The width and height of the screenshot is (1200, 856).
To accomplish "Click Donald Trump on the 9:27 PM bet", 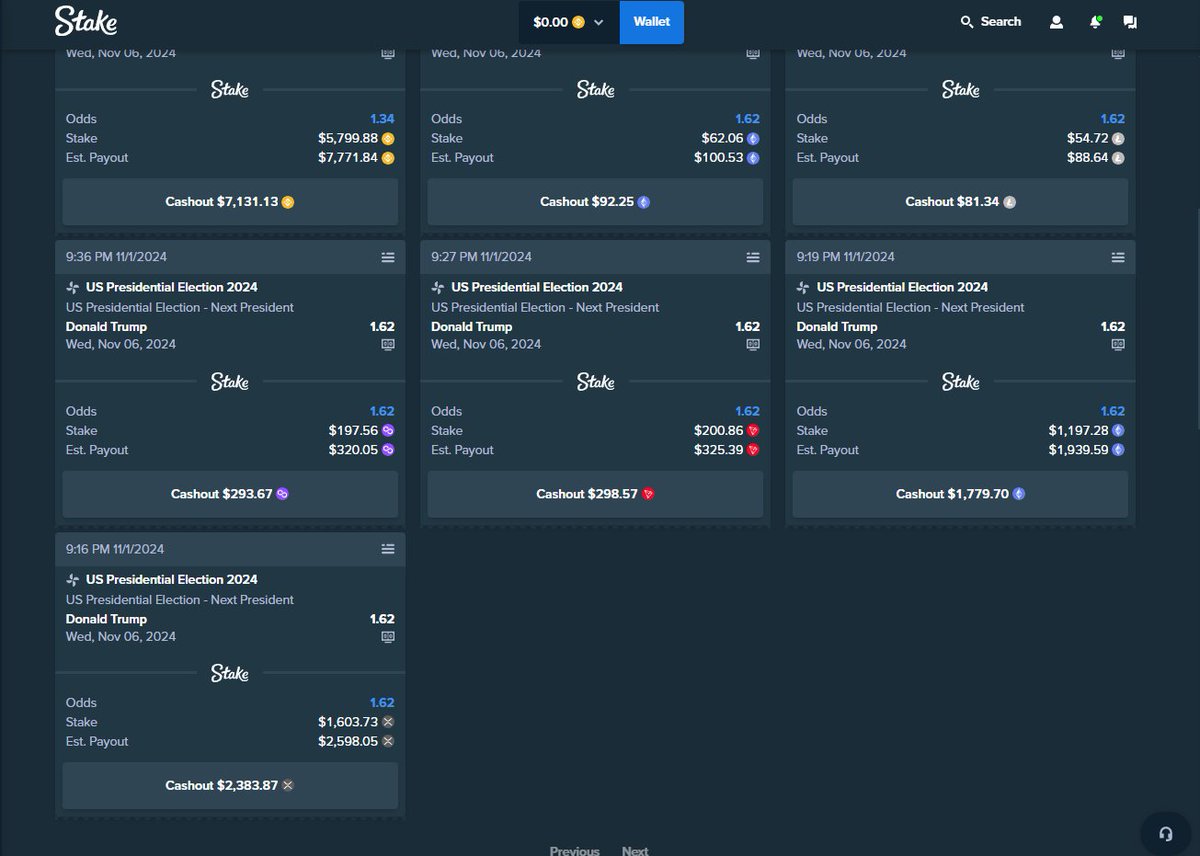I will 471,327.
